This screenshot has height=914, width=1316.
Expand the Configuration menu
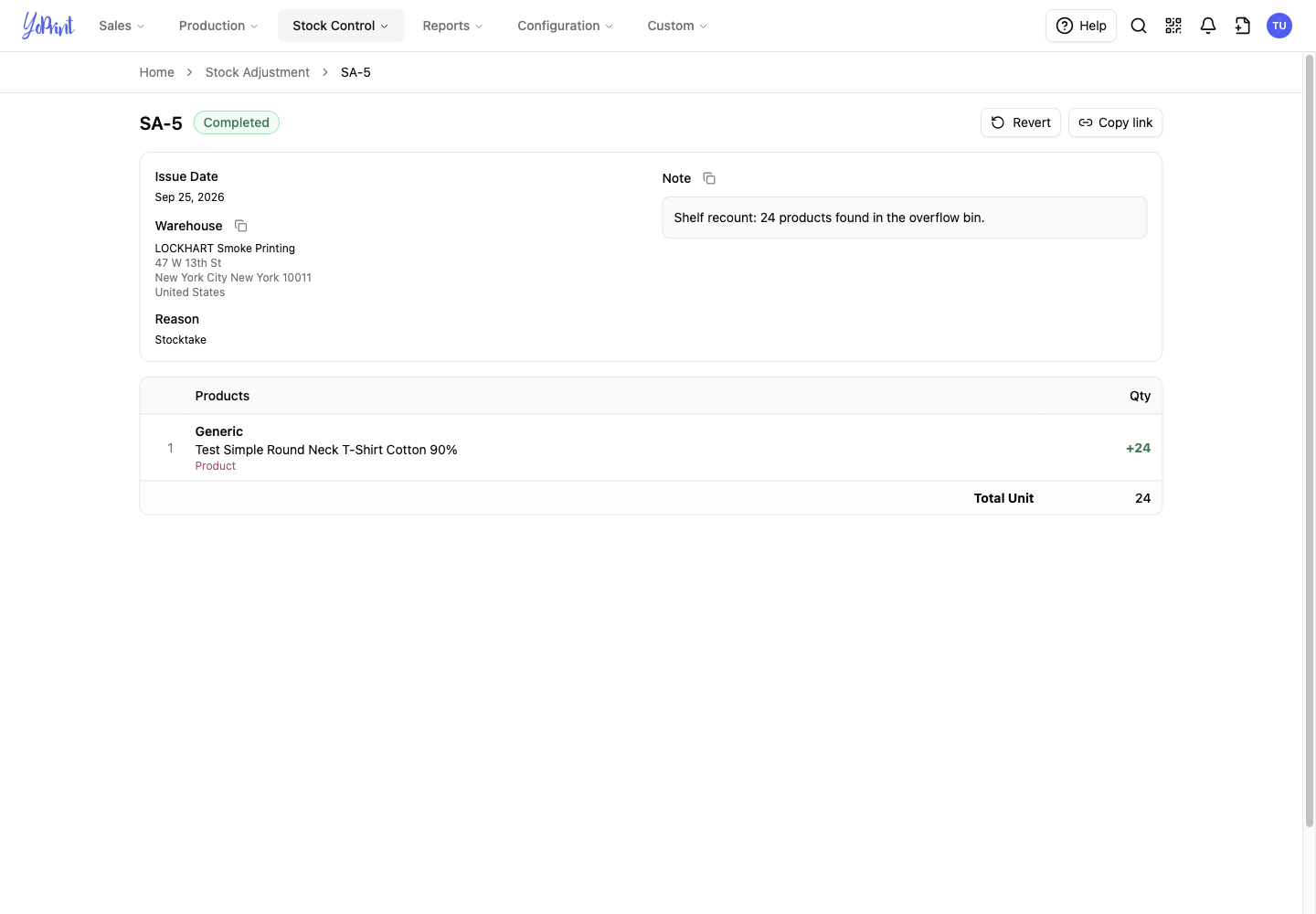pyautogui.click(x=565, y=26)
